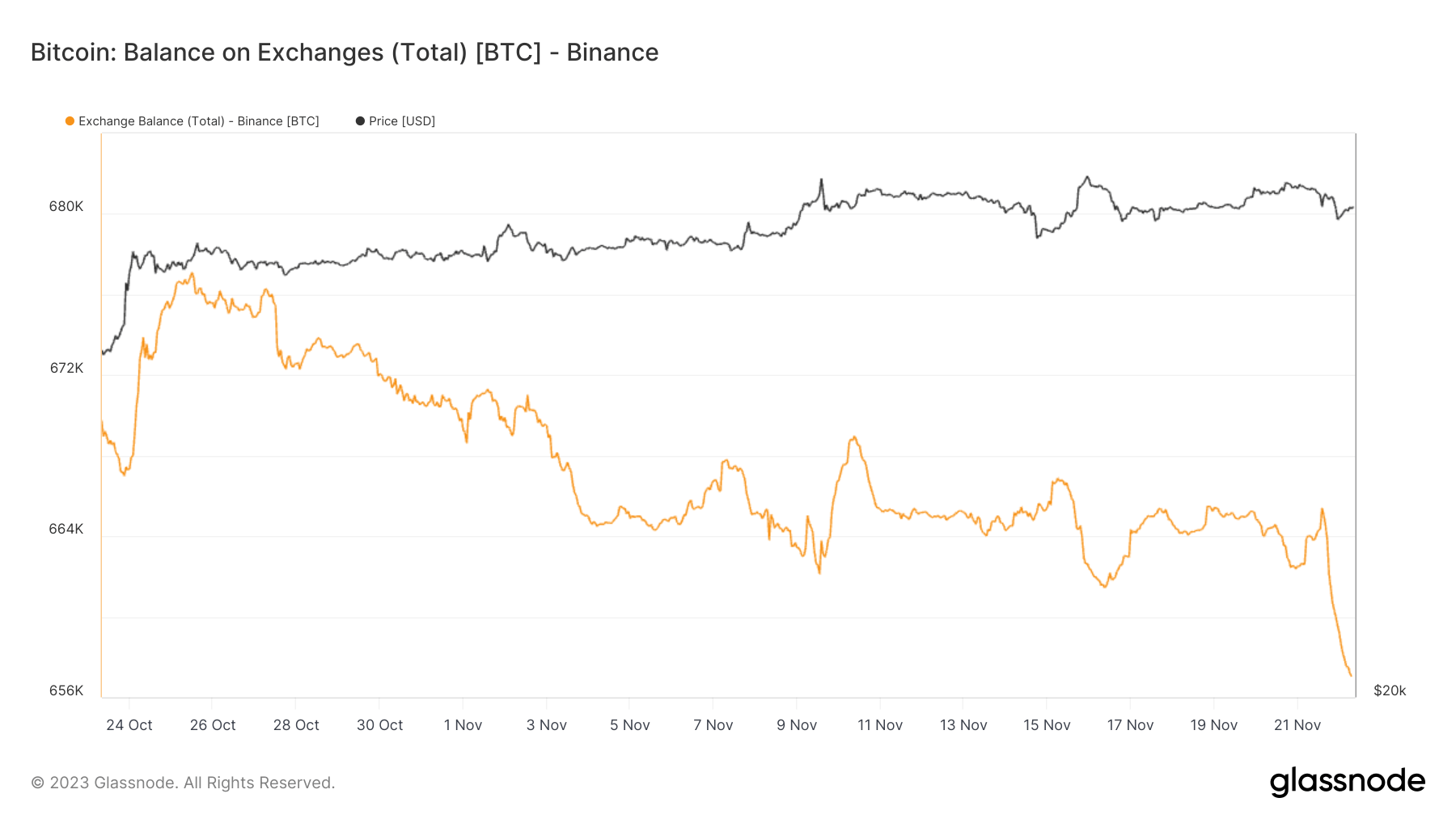Image resolution: width=1456 pixels, height=819 pixels.
Task: Click the Glassnode copyright notice
Action: click(183, 783)
